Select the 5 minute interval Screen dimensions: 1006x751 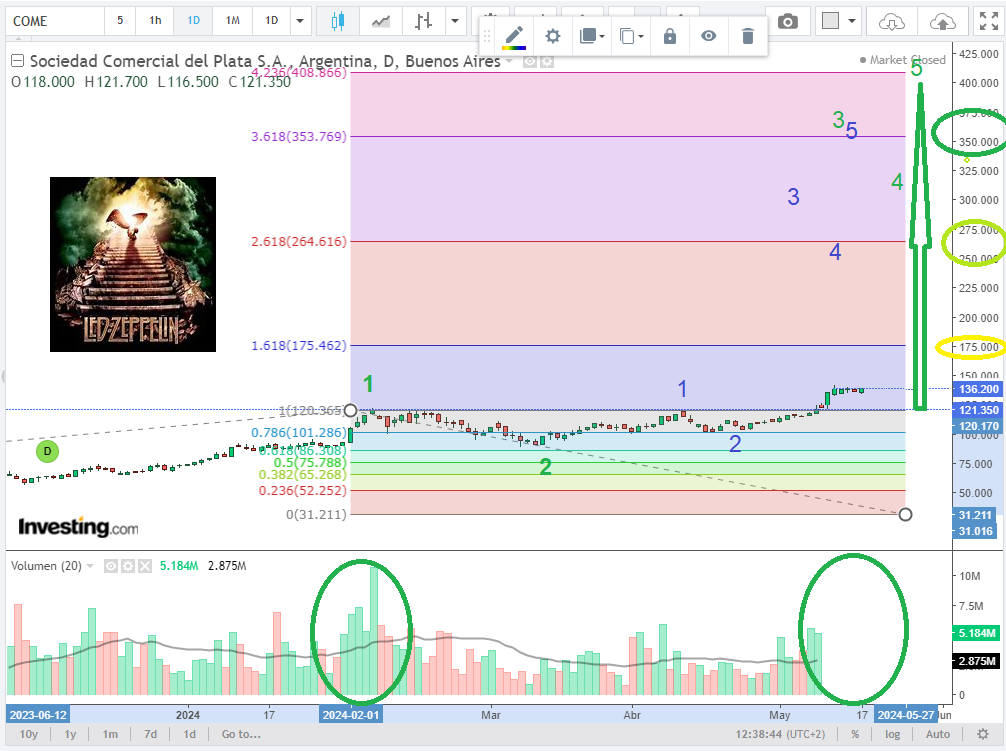tap(120, 21)
